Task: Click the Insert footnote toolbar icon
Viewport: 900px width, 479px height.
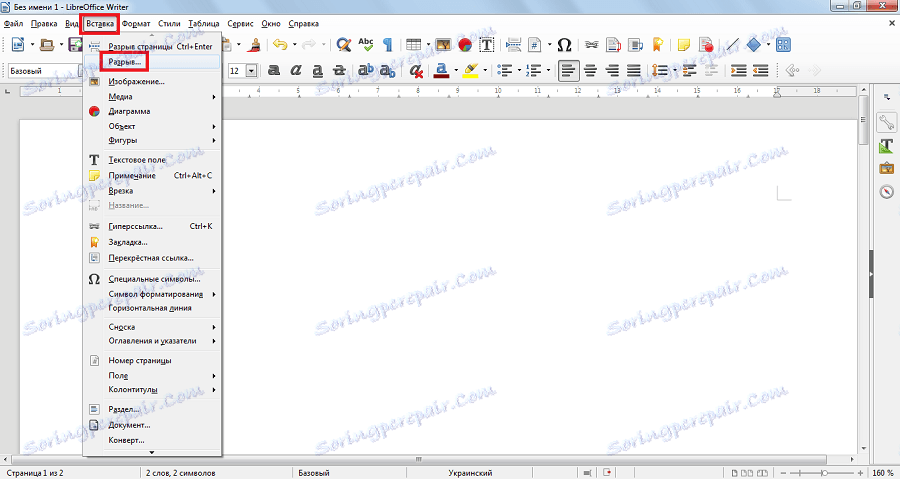Action: click(614, 45)
